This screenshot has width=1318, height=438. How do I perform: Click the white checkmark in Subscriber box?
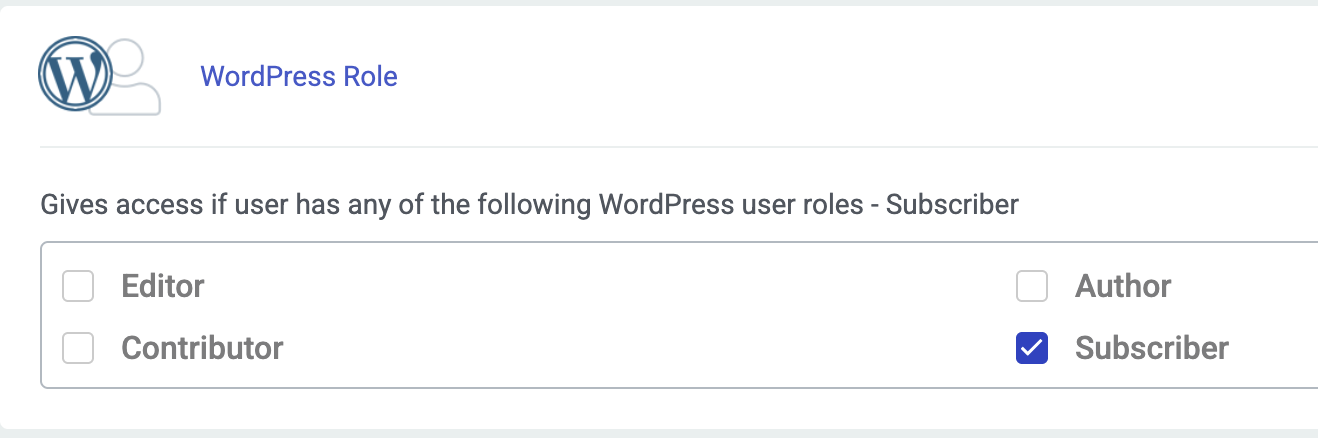(1032, 348)
